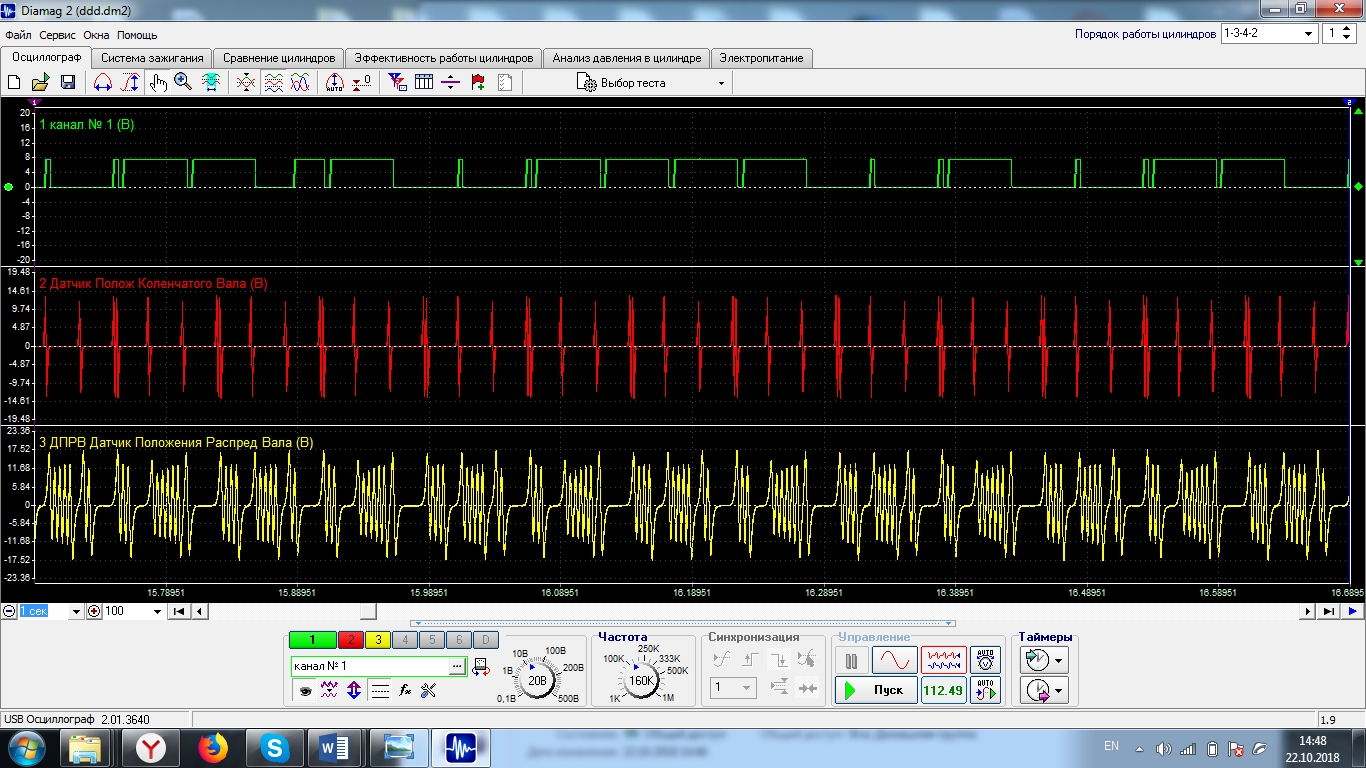
Task: Click the cyan stacked-waveform toolbar icon
Action: point(211,83)
